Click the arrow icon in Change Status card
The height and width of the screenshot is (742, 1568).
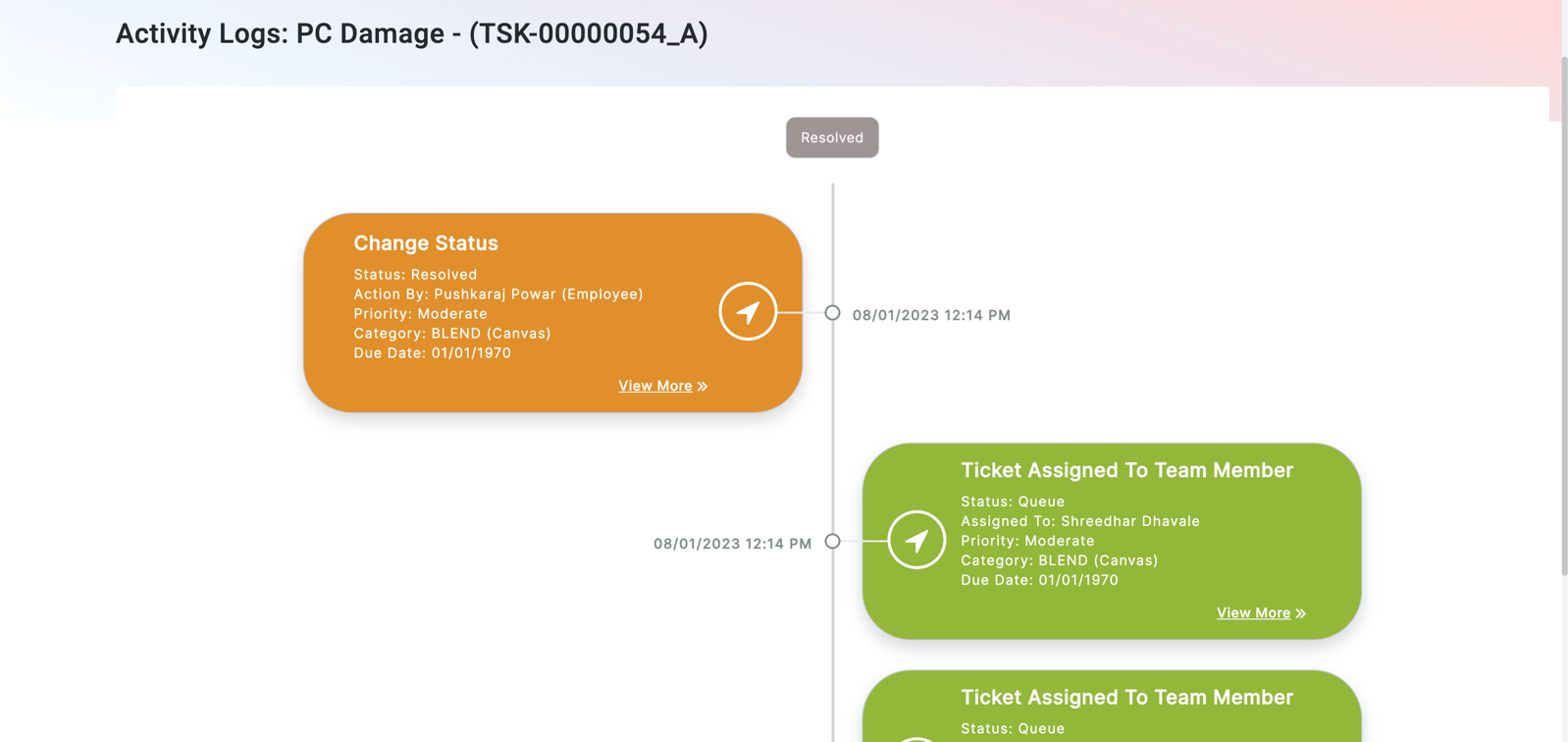(748, 312)
